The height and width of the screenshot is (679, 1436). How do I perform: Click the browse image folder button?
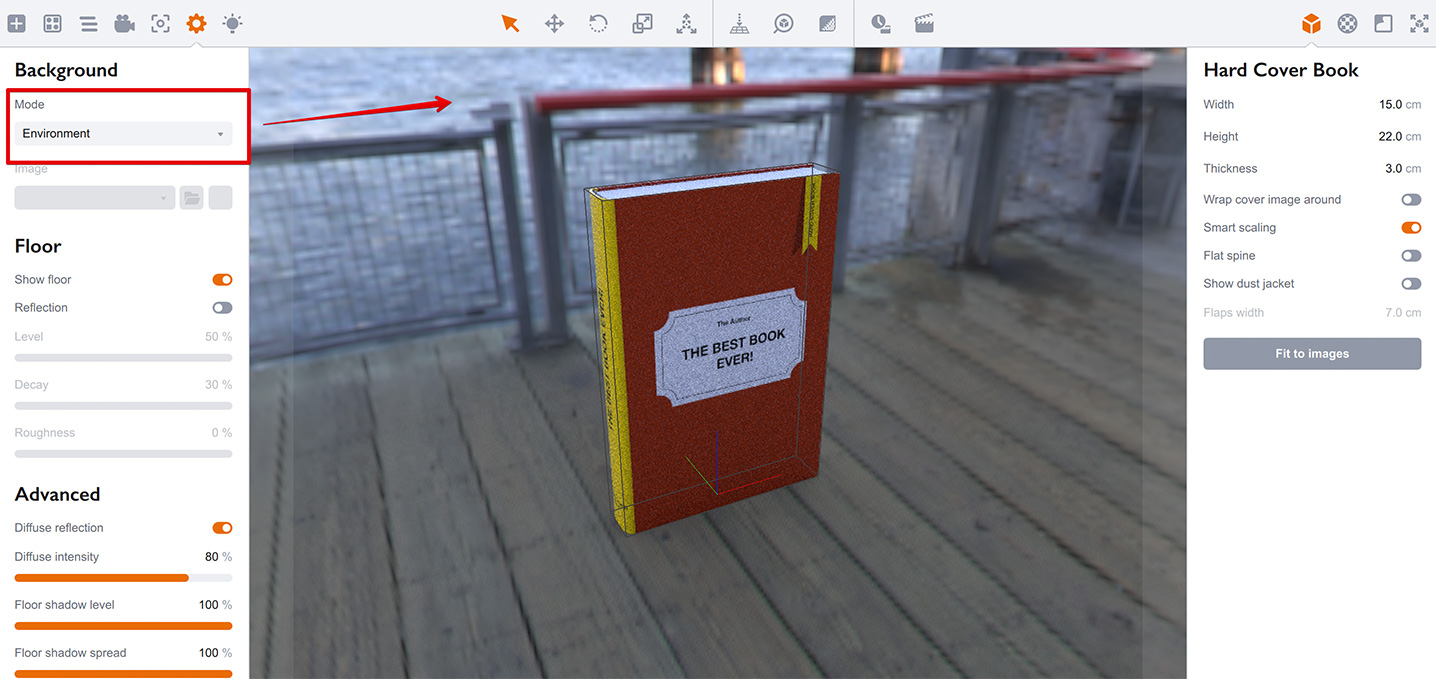pos(191,198)
